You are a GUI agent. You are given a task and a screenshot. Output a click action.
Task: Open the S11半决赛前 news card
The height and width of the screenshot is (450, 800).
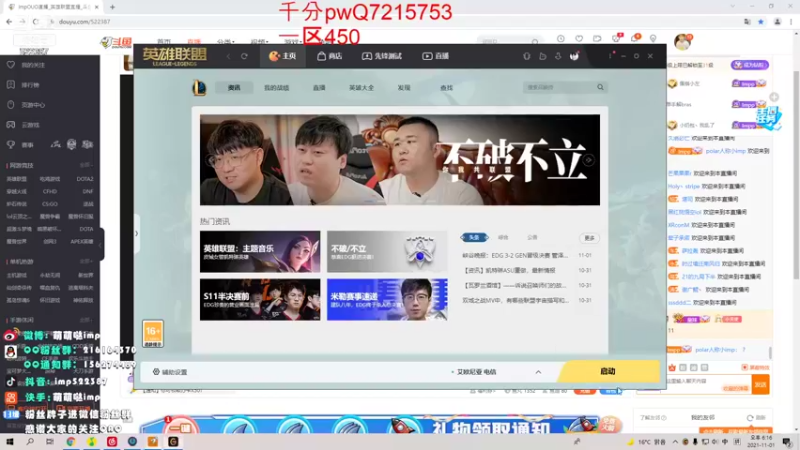coord(260,299)
